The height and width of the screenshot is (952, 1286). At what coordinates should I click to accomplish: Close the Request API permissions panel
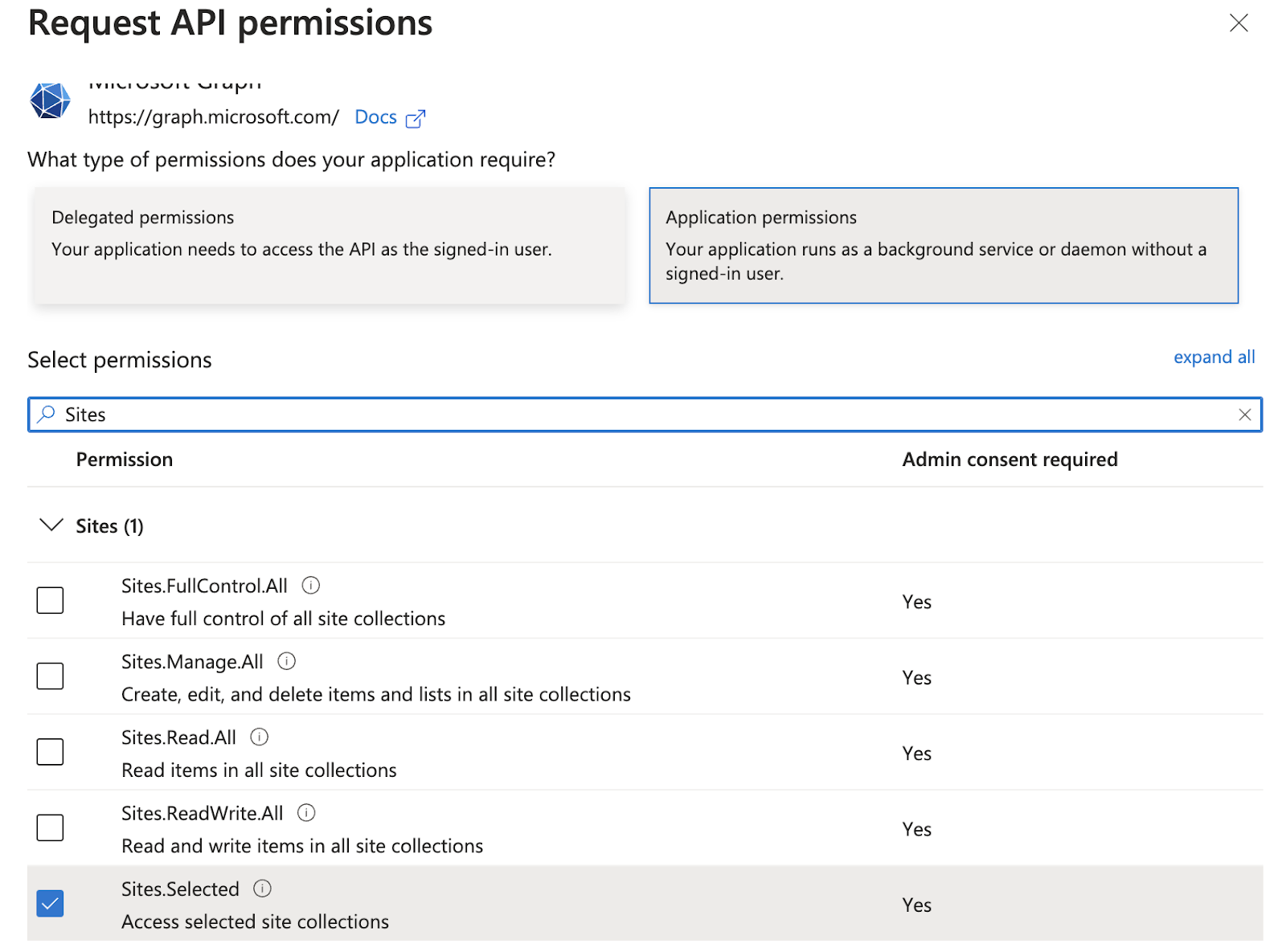coord(1239,23)
